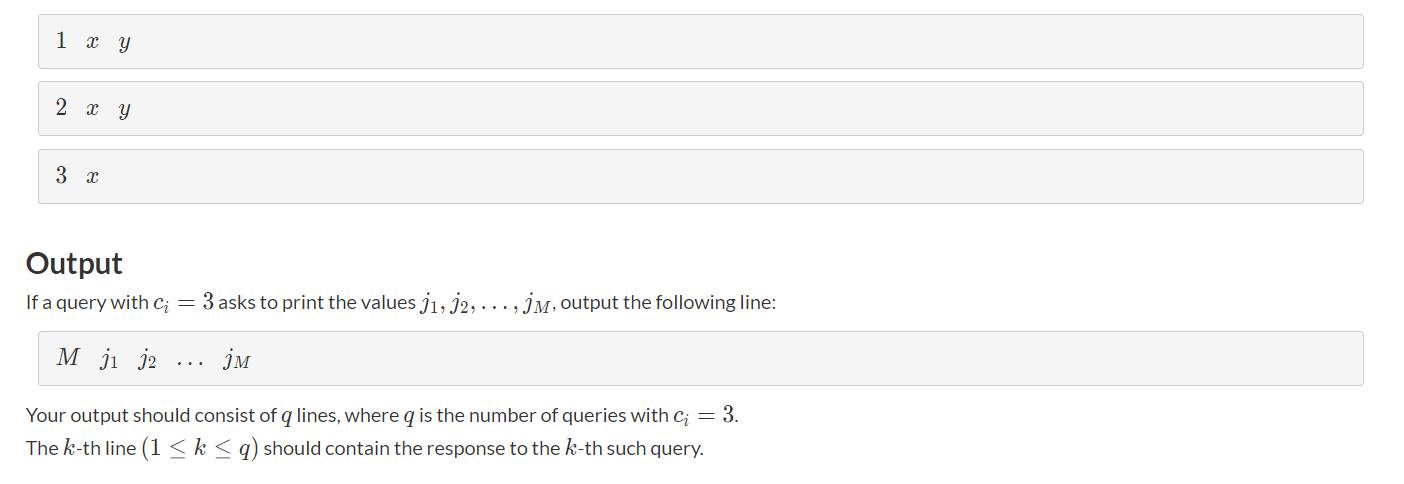Viewport: 1404px width, 484px height.
Task: Click the letter y in the '2 x y' block
Action: pos(124,111)
